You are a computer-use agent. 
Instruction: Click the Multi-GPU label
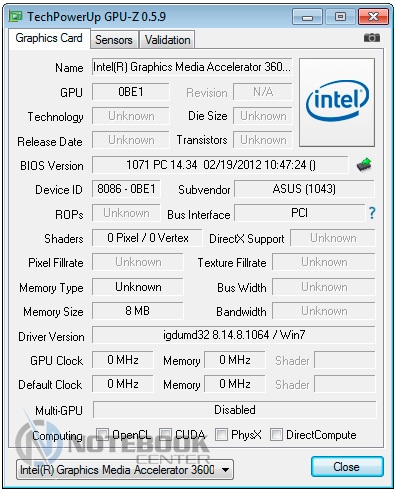pyautogui.click(x=59, y=411)
